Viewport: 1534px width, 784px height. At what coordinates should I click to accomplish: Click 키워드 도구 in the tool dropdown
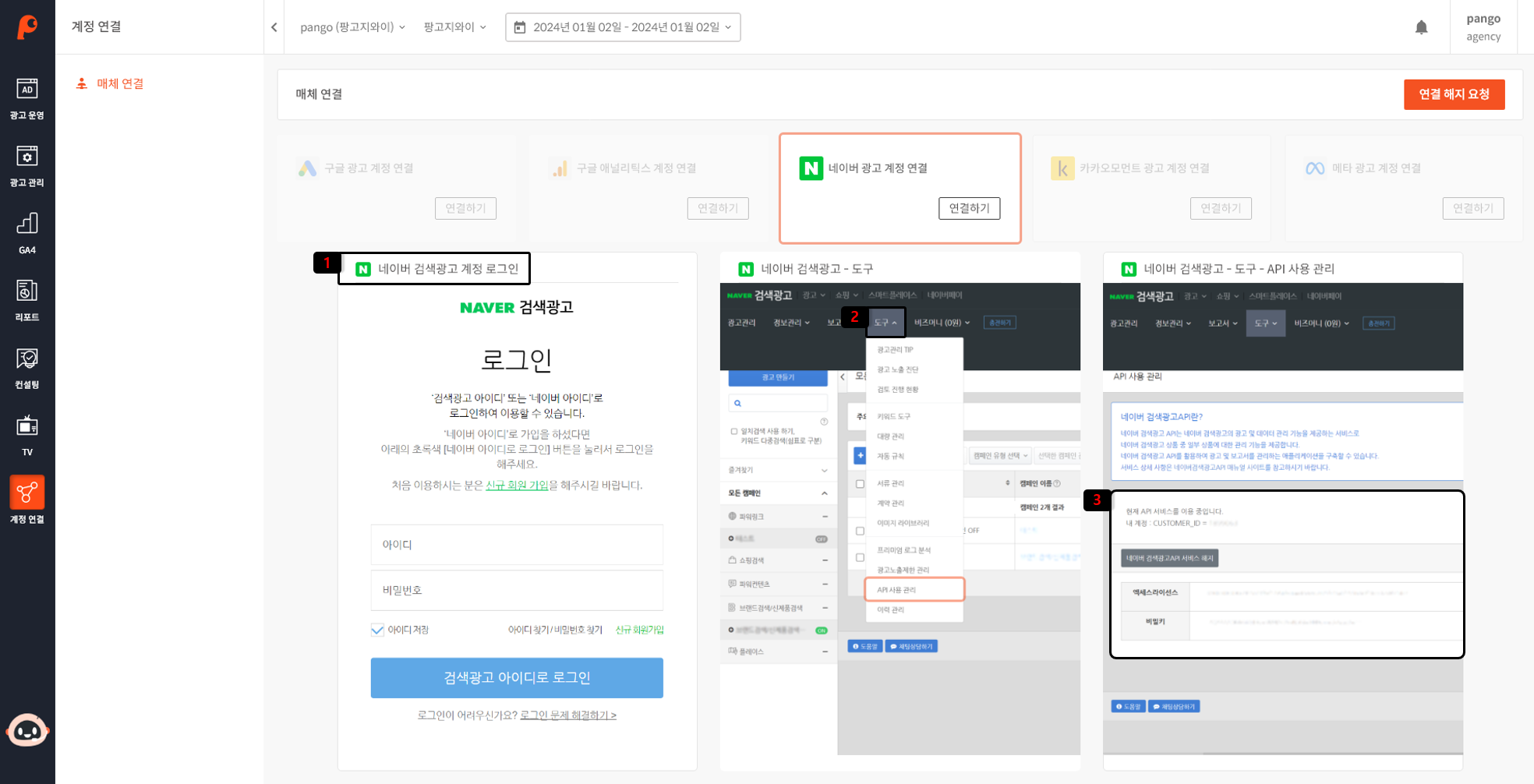point(893,417)
